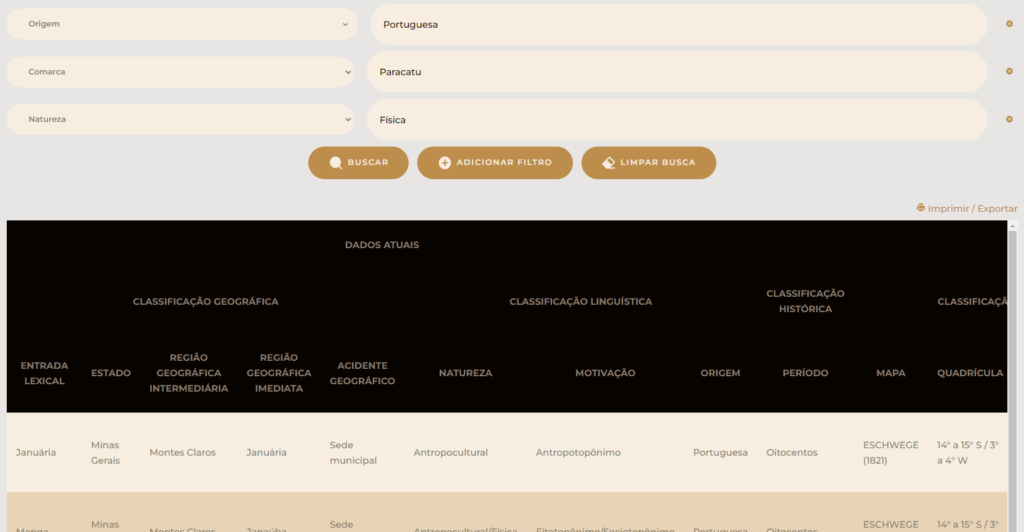Click the vertical scrollbar of results table
Viewport: 1024px width, 532px height.
tap(1013, 380)
